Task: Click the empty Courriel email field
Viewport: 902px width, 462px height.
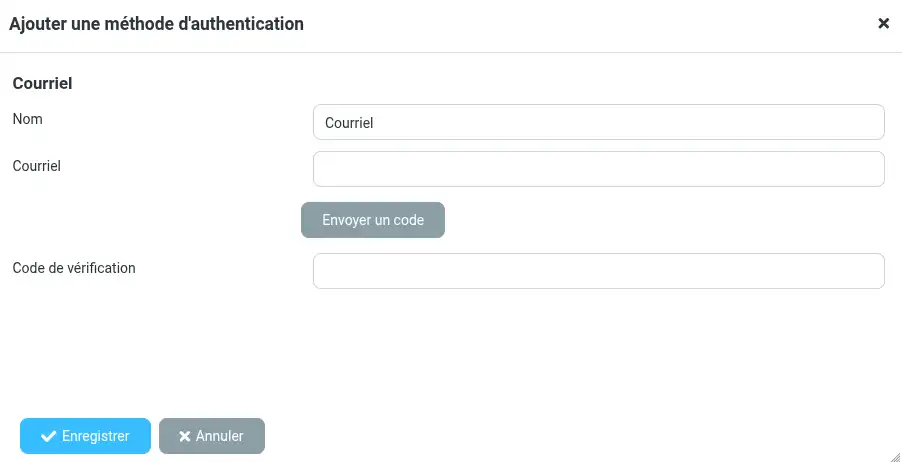Action: [598, 169]
